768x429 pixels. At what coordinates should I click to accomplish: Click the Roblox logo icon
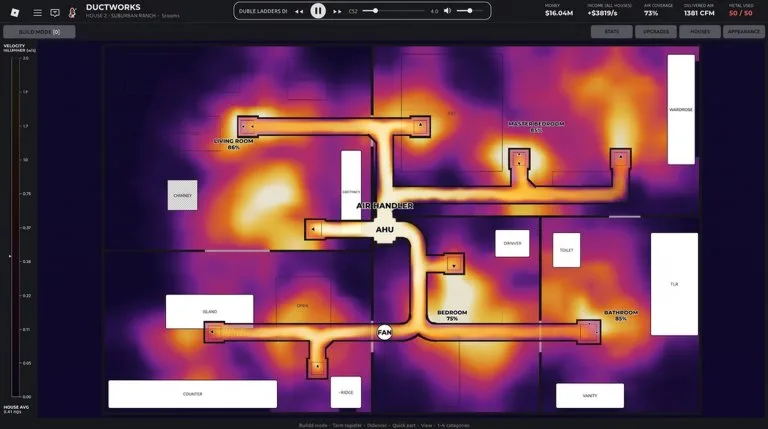pyautogui.click(x=15, y=13)
